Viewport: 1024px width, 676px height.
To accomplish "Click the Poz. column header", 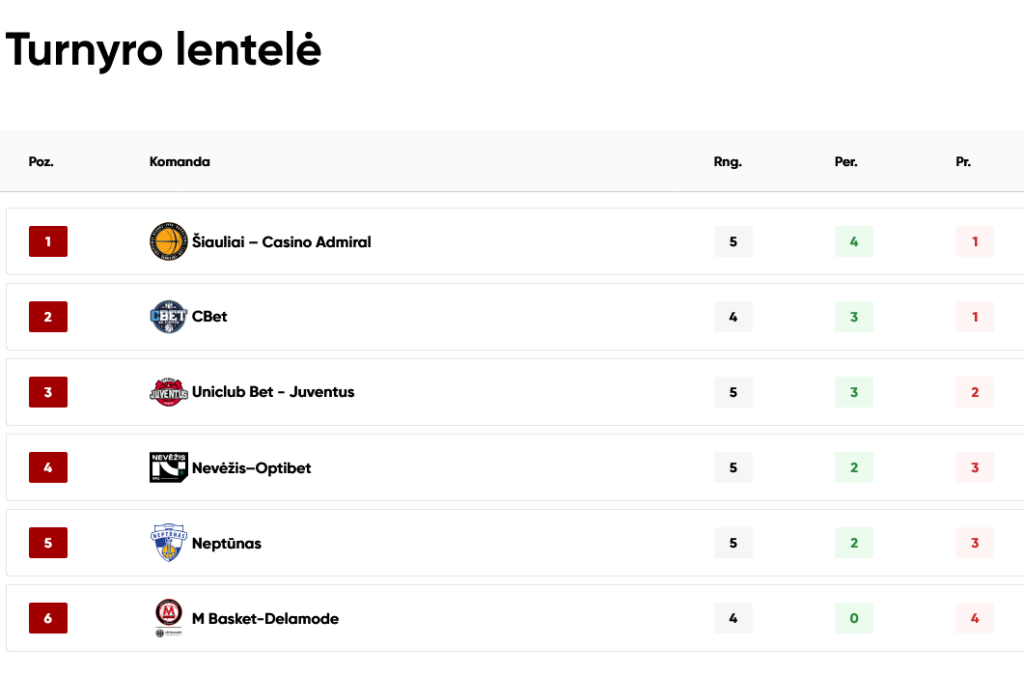I will pyautogui.click(x=41, y=162).
